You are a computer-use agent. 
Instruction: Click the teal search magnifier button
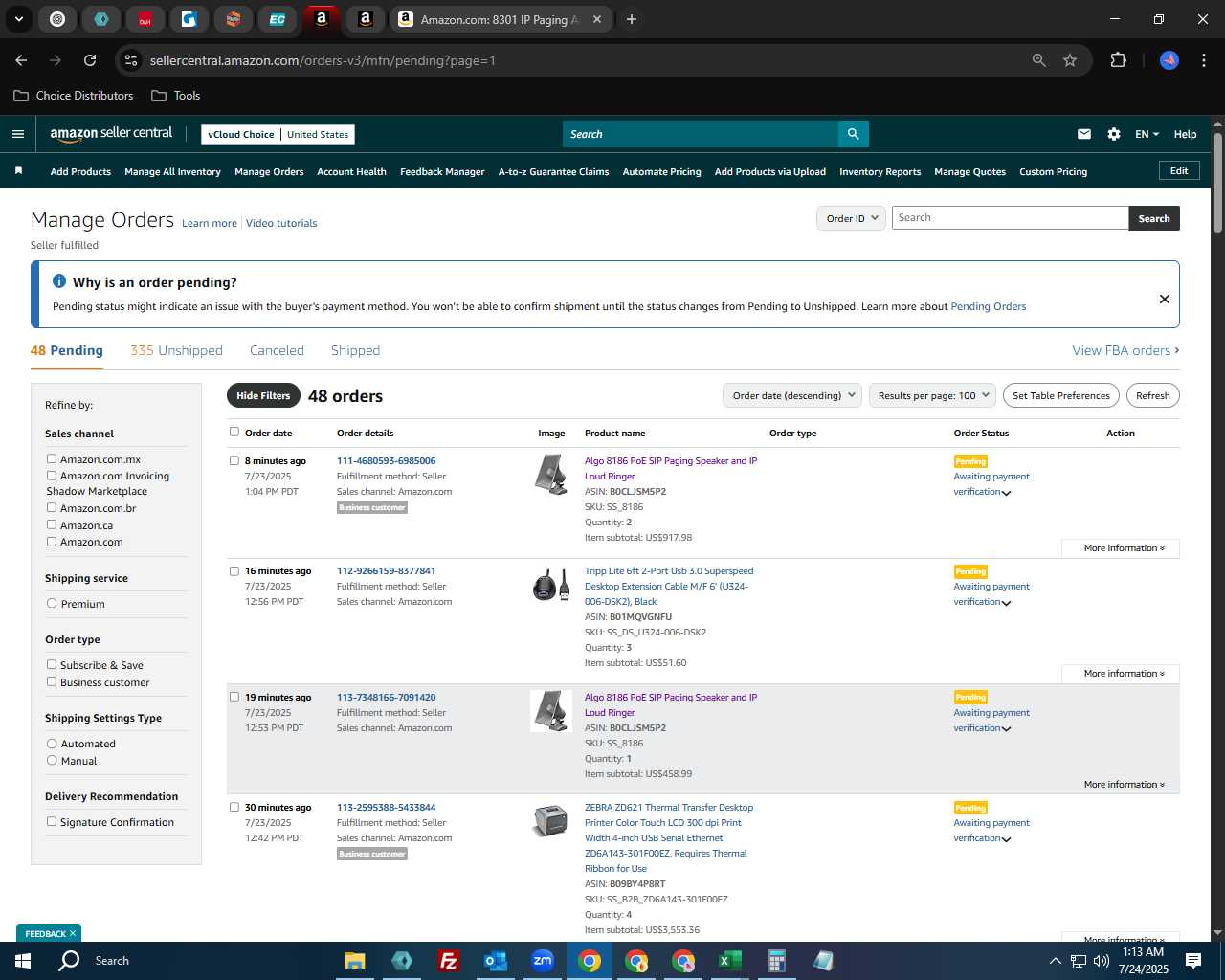coord(853,134)
